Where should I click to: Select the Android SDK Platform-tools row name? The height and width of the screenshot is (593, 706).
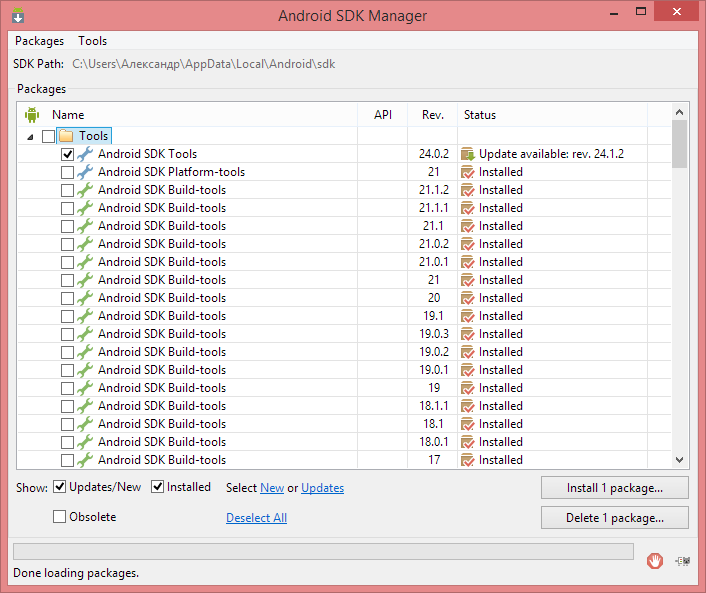point(172,172)
